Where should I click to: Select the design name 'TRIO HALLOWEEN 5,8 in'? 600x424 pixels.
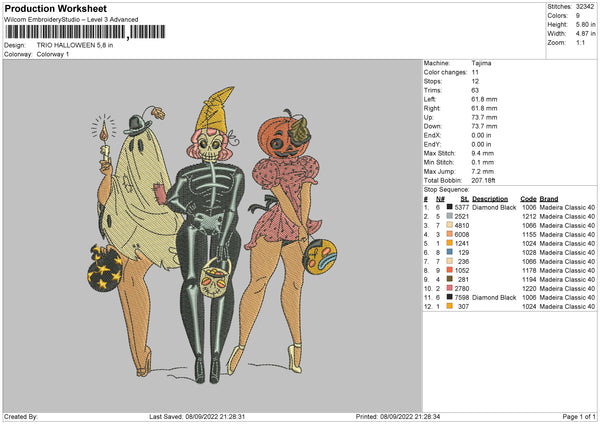coord(75,45)
